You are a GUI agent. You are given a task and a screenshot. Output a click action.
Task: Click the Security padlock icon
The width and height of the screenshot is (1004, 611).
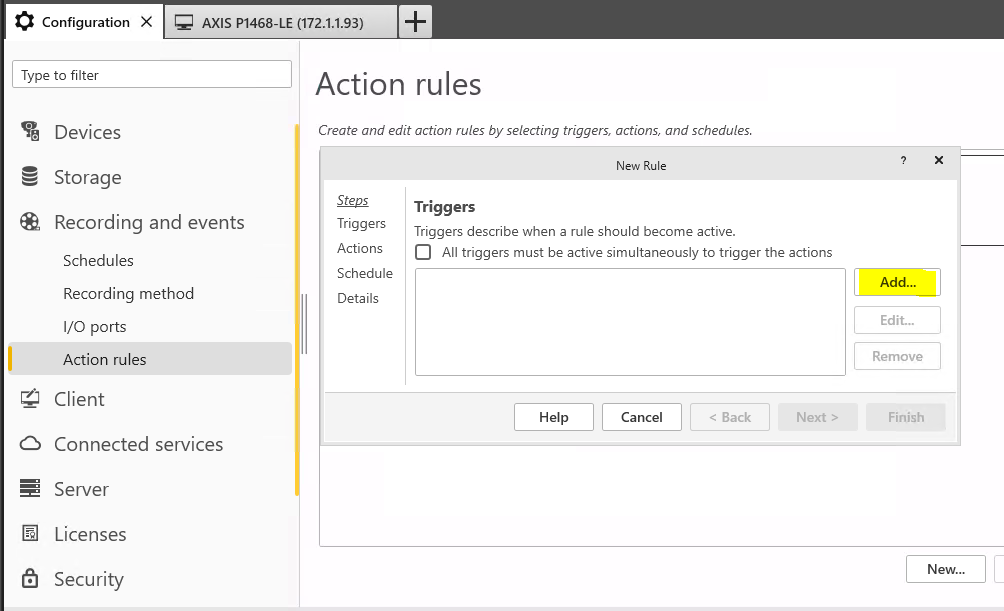coord(30,578)
